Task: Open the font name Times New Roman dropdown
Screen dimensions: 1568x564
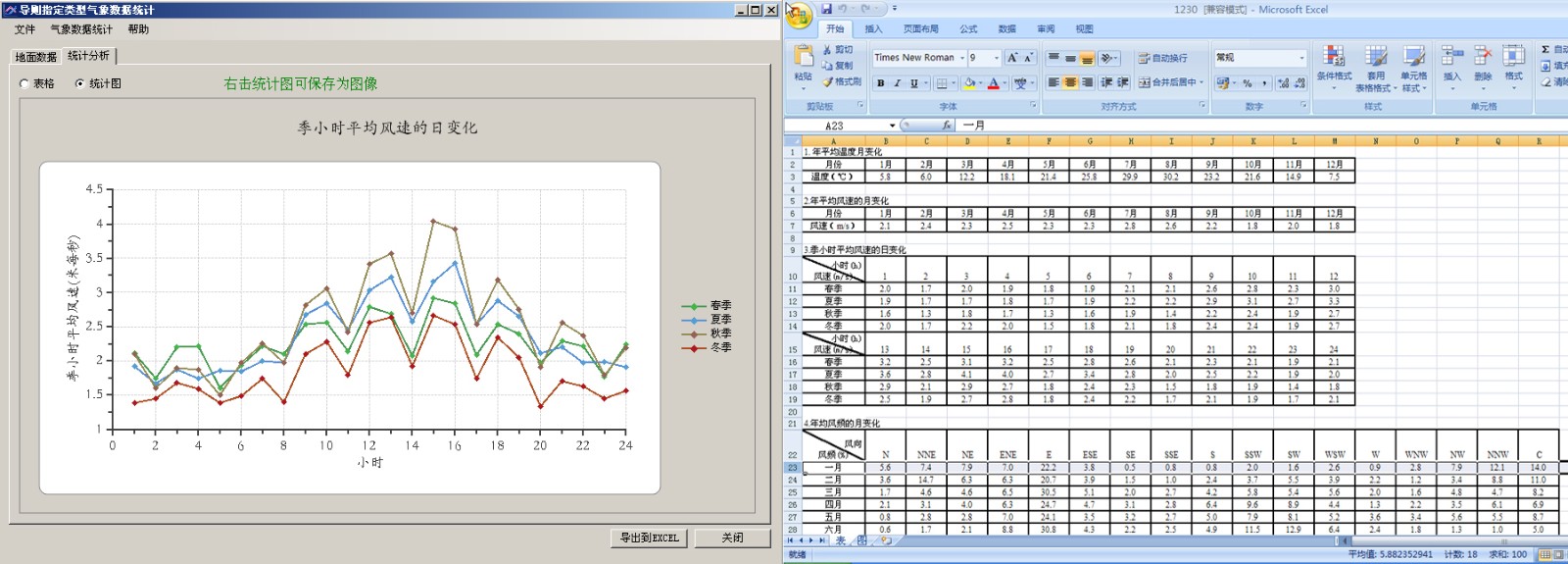Action: [x=962, y=58]
